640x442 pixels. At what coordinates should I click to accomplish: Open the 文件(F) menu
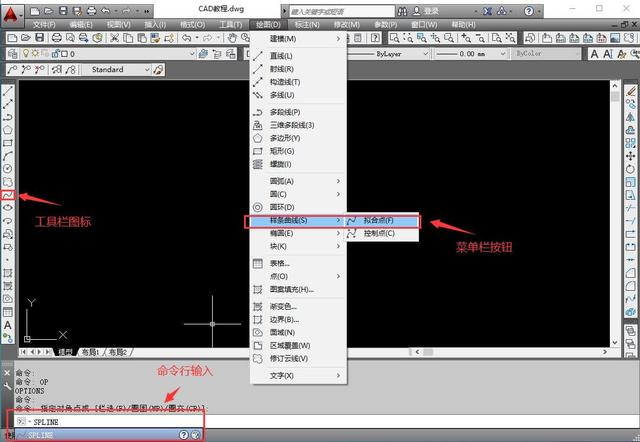44,25
